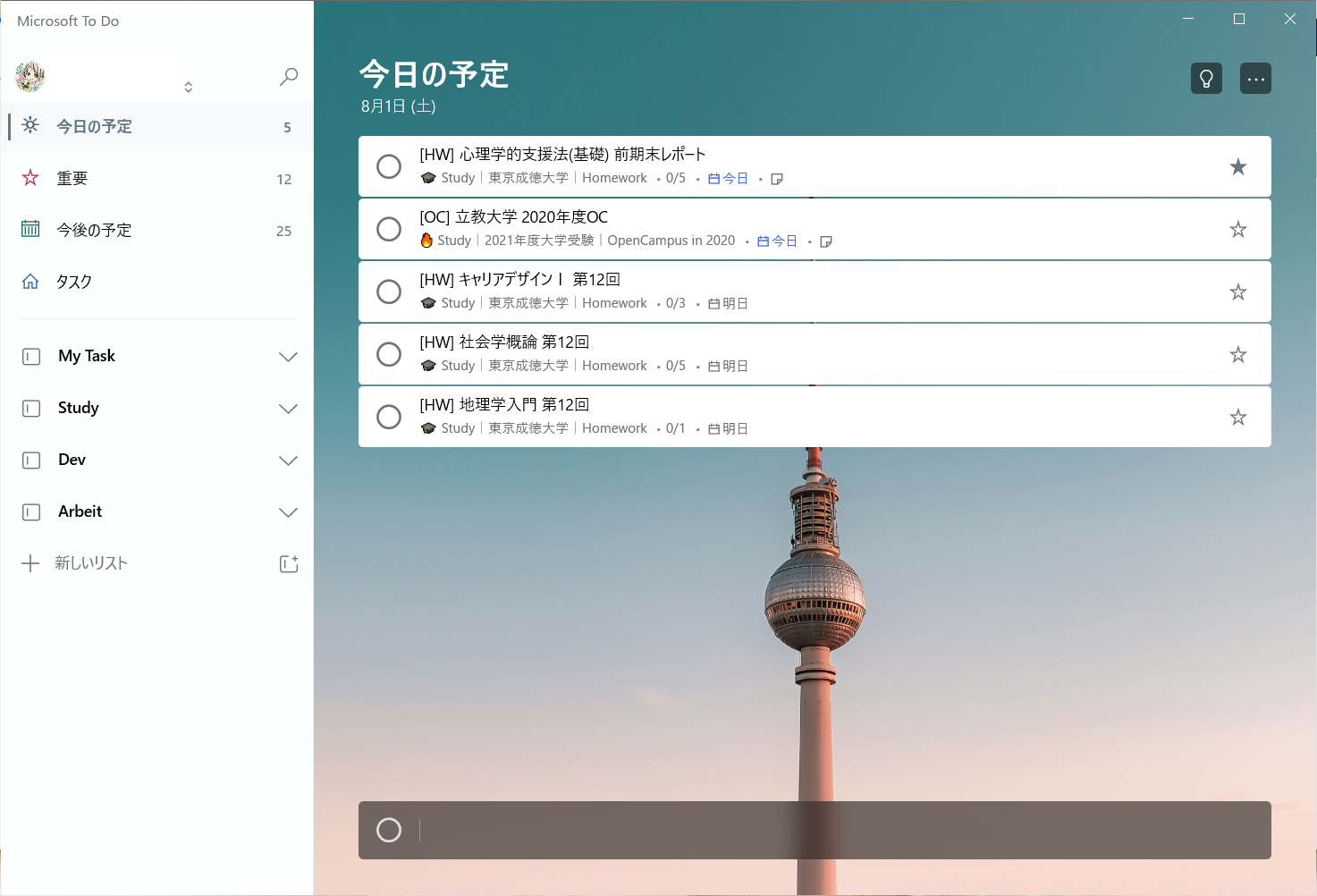Open the search magnifier in sidebar
1317x896 pixels.
click(x=289, y=77)
